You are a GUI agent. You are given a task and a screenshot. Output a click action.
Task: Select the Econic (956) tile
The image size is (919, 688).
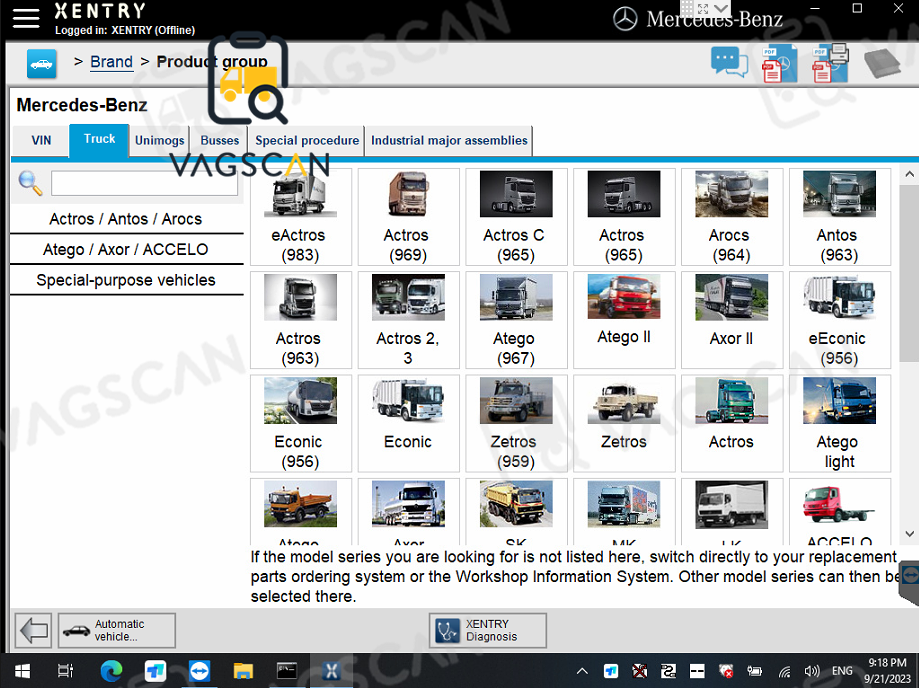click(x=301, y=423)
